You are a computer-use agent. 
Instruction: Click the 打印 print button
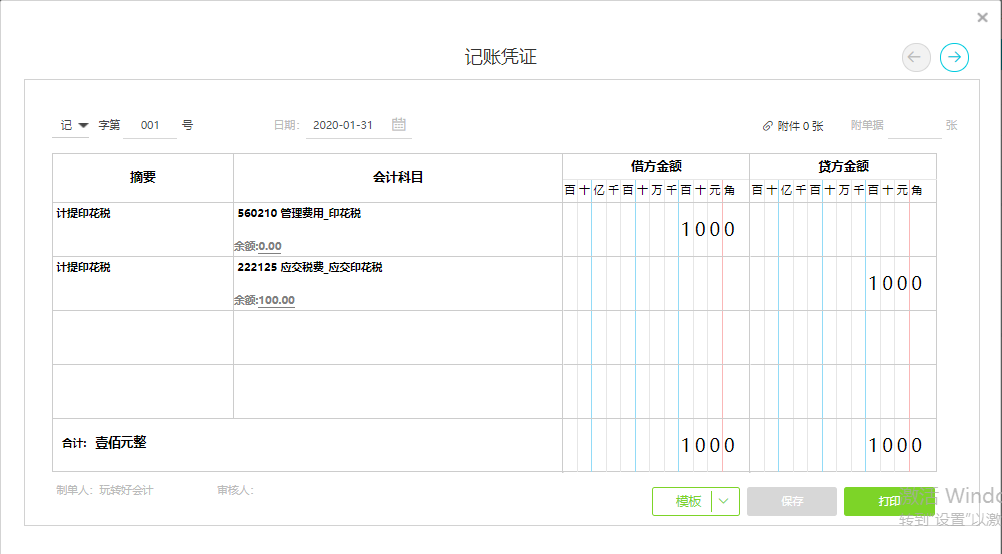point(889,502)
